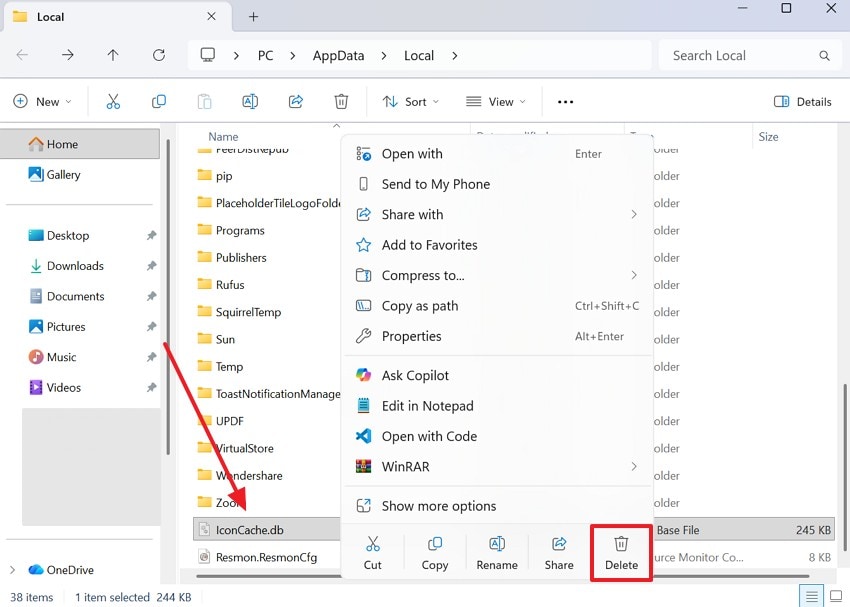Click the Rename icon in toolbar
The image size is (850, 607).
(250, 101)
